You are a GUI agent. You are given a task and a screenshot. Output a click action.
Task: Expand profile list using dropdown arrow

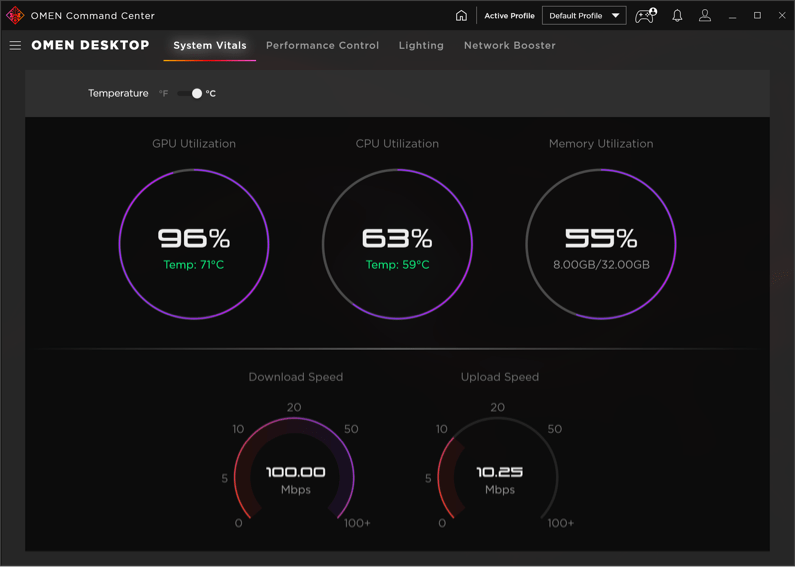[615, 16]
